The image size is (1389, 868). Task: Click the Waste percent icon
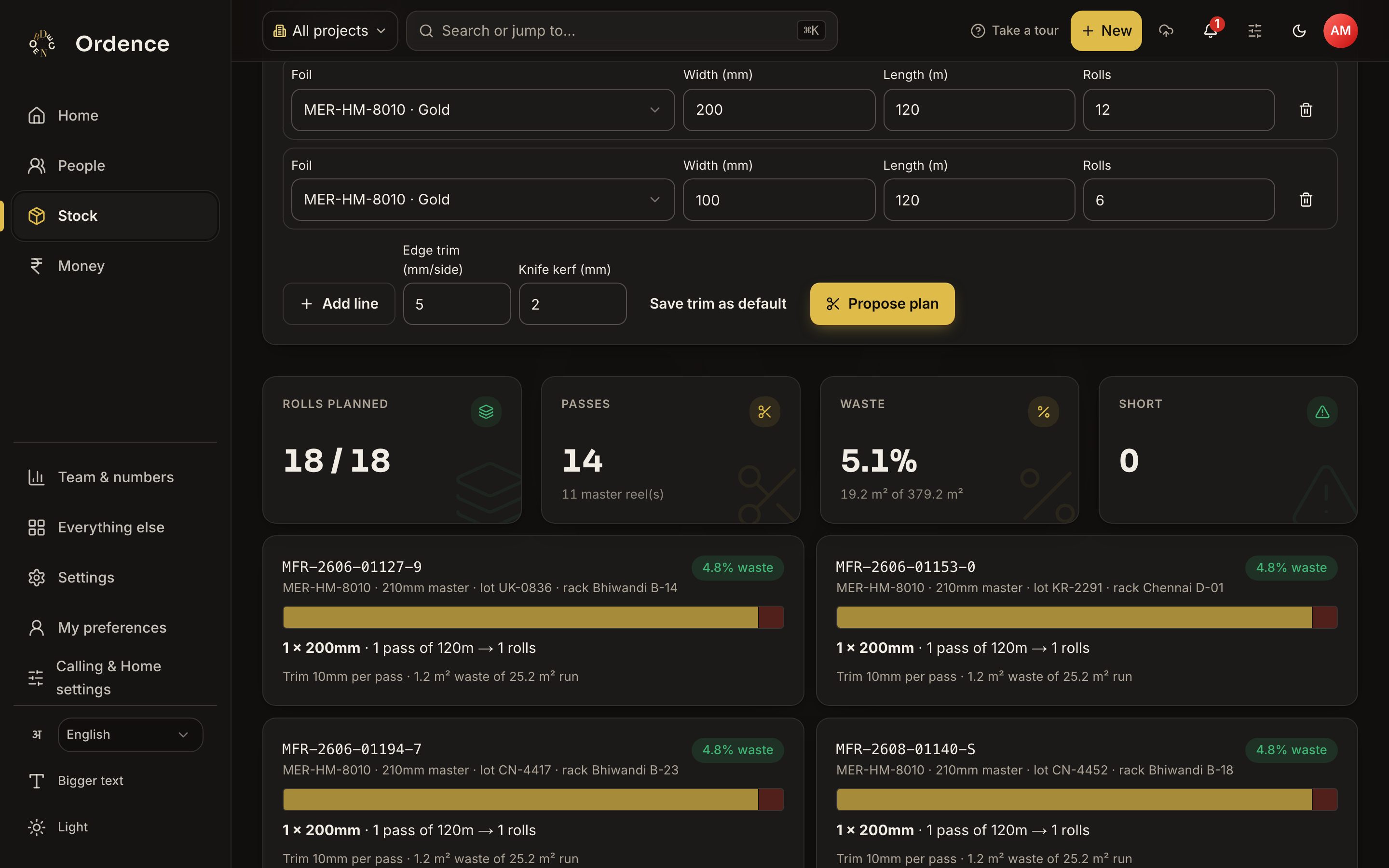[x=1044, y=412]
